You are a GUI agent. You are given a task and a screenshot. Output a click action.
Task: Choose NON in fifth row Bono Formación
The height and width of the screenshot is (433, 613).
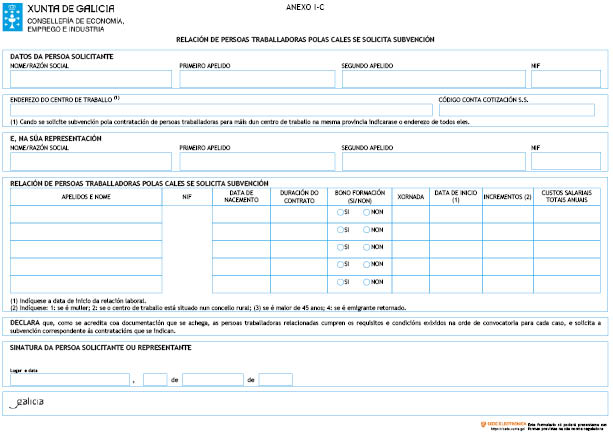(366, 282)
